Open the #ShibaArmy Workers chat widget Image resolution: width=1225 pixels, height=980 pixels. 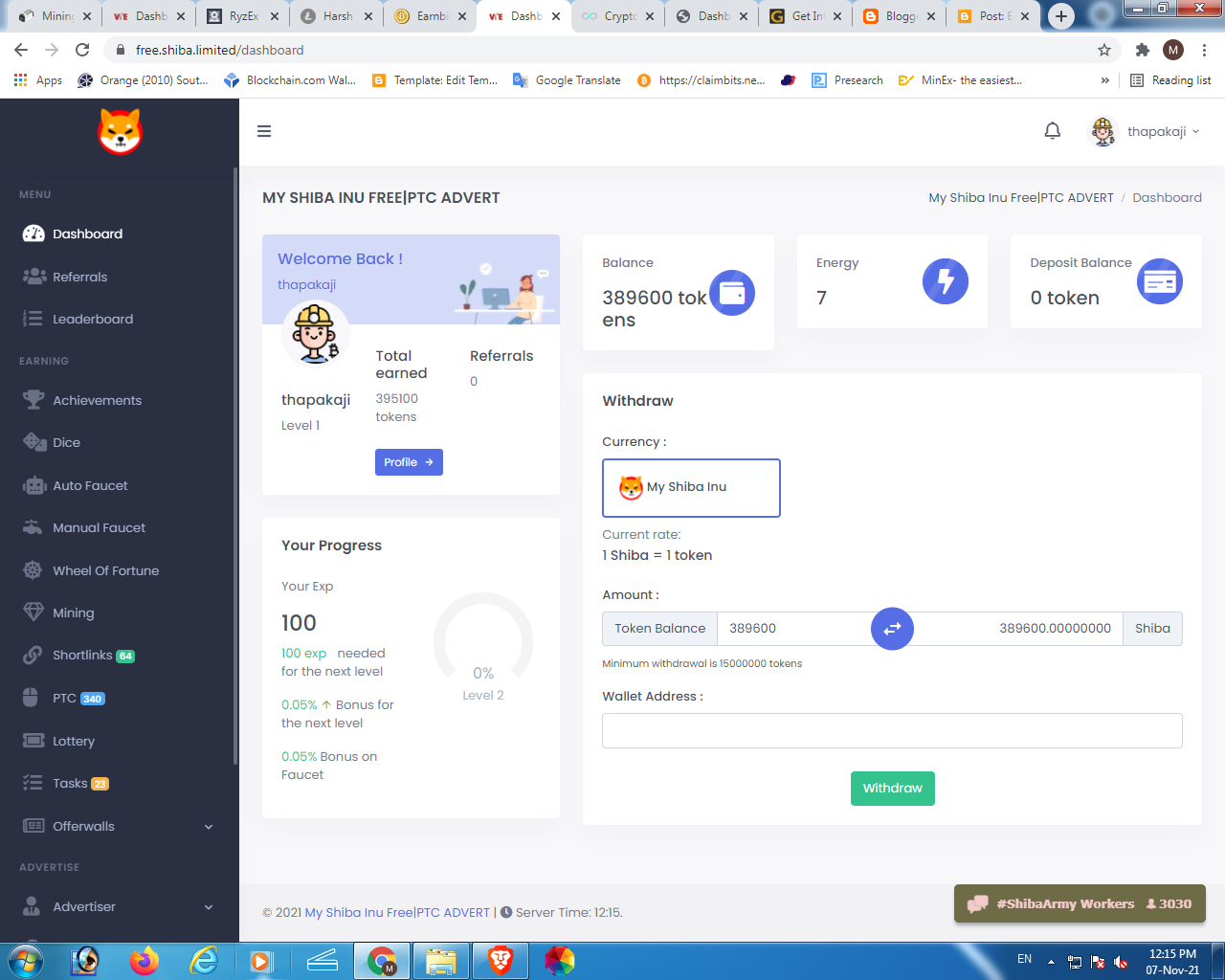pyautogui.click(x=1080, y=903)
